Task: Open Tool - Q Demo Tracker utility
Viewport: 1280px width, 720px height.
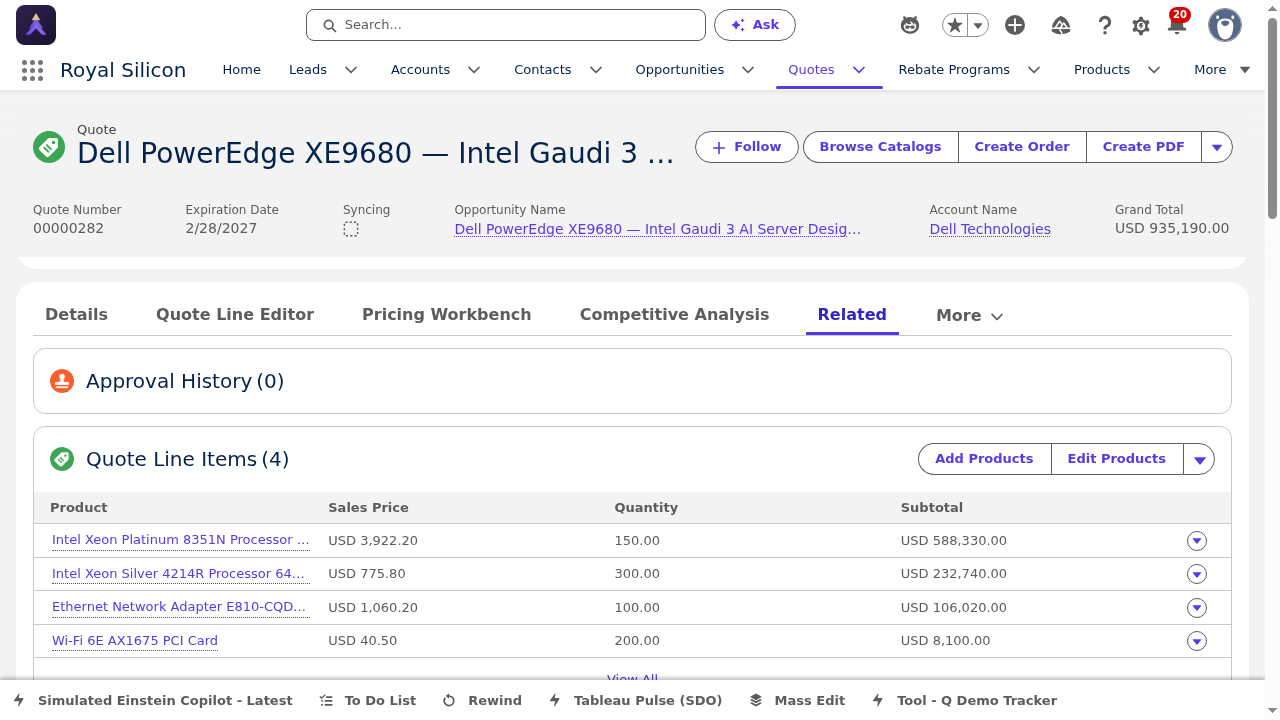Action: pos(964,700)
